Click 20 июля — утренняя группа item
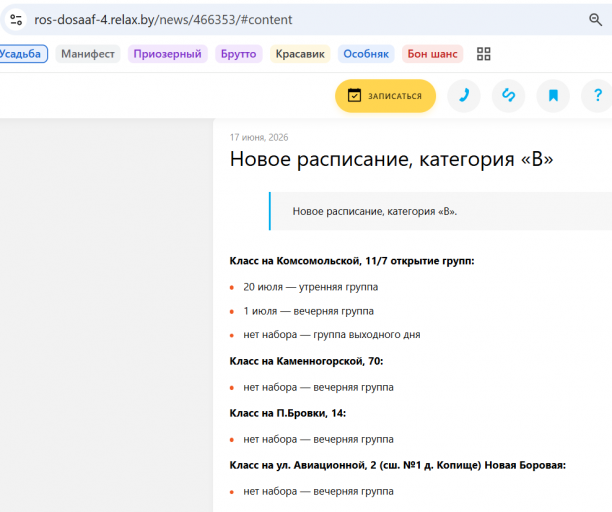The image size is (612, 512). [x=311, y=287]
